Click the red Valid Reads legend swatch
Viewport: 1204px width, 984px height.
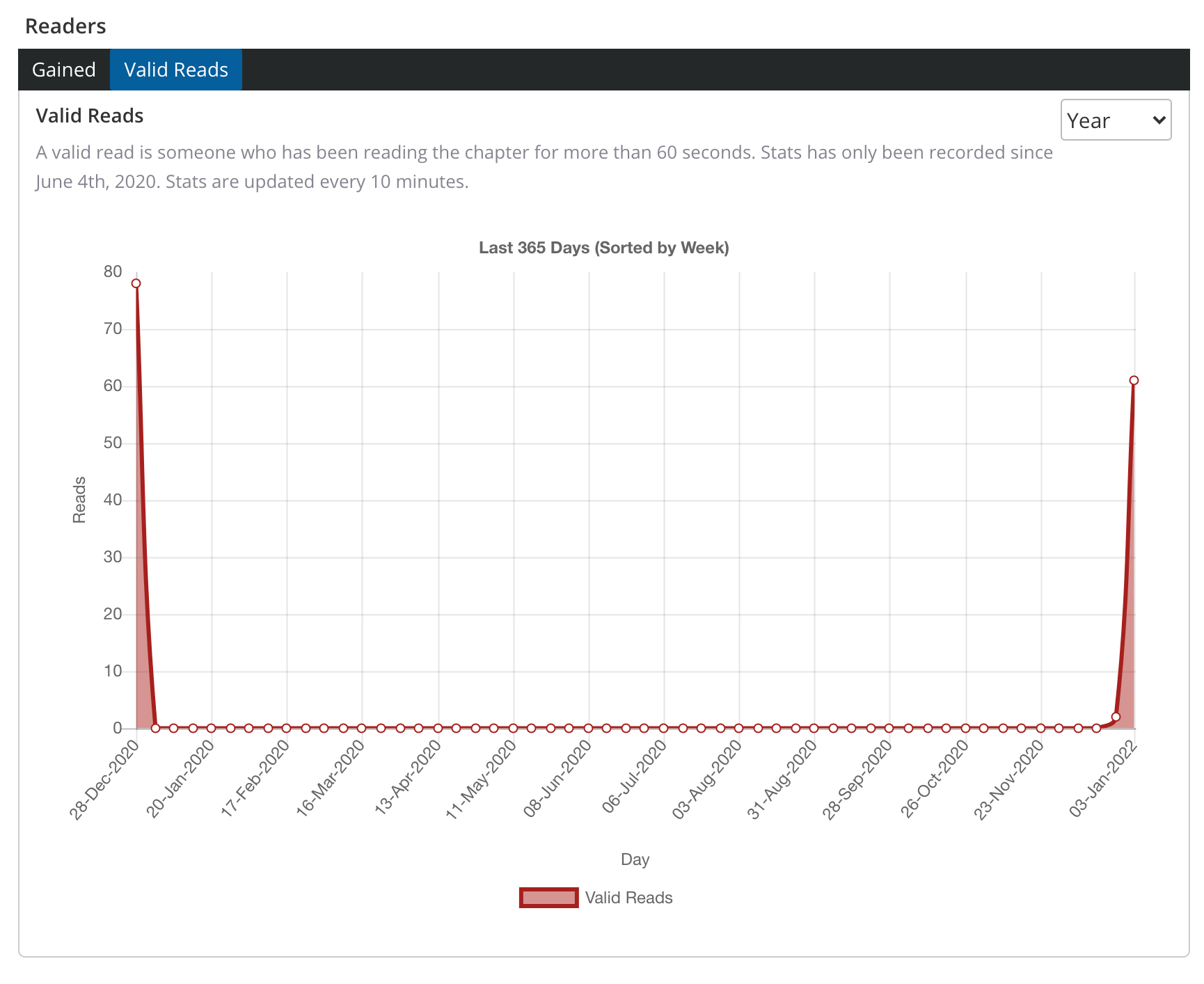click(548, 898)
